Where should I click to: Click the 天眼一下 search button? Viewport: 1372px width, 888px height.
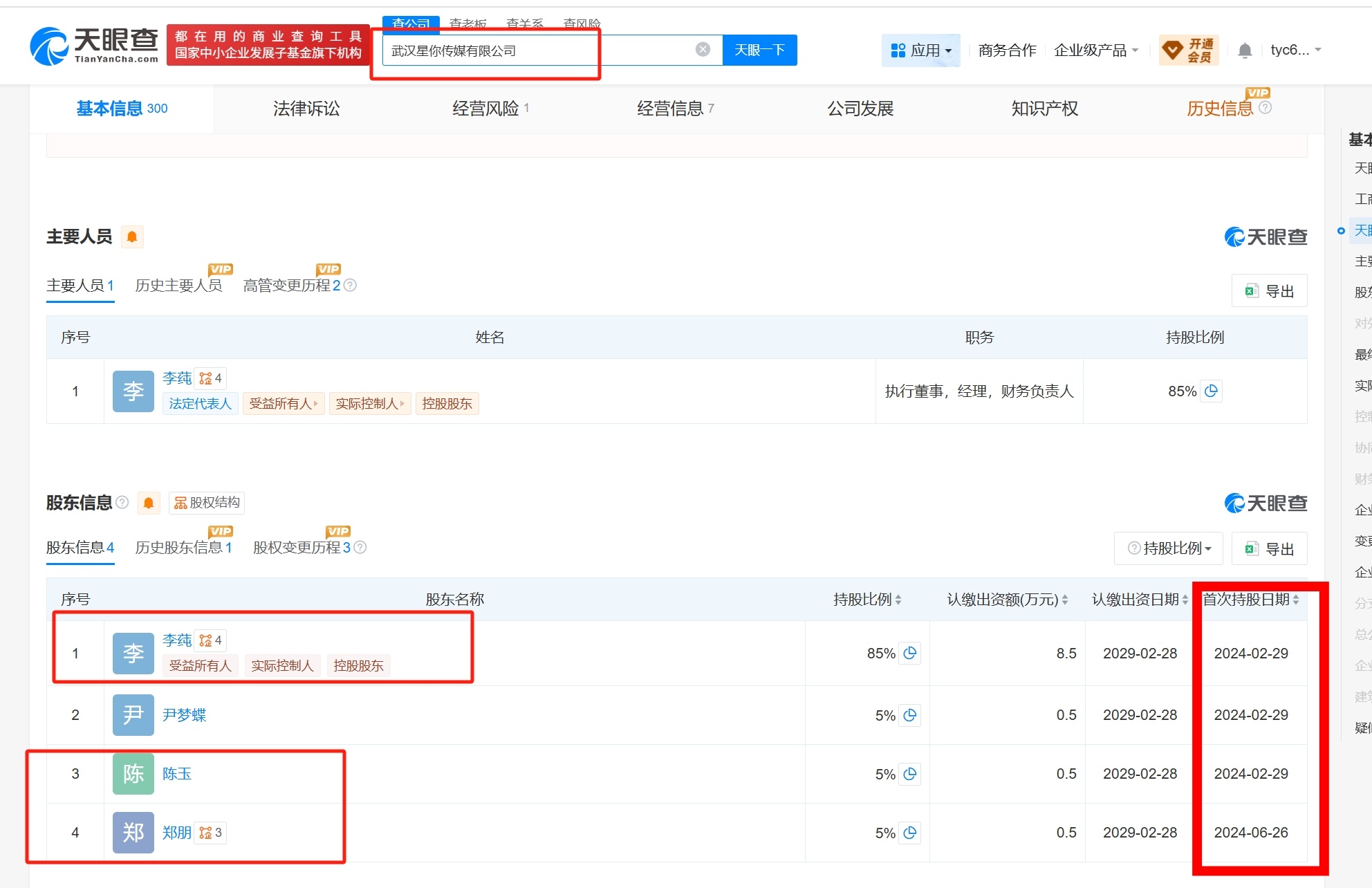[759, 50]
